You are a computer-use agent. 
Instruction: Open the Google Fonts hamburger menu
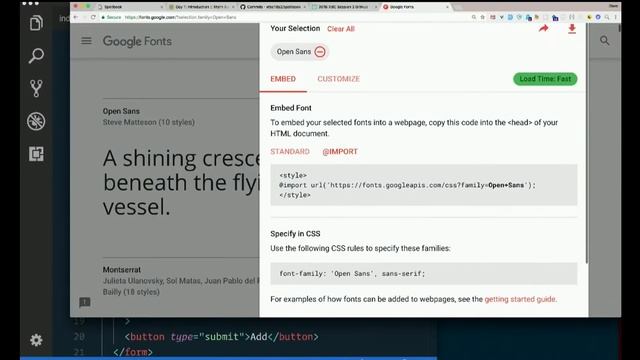tap(86, 41)
